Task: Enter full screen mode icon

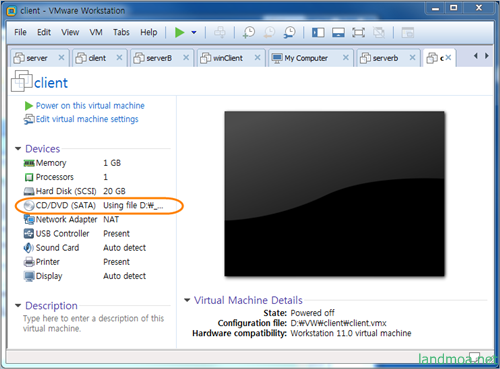Action: click(x=358, y=33)
